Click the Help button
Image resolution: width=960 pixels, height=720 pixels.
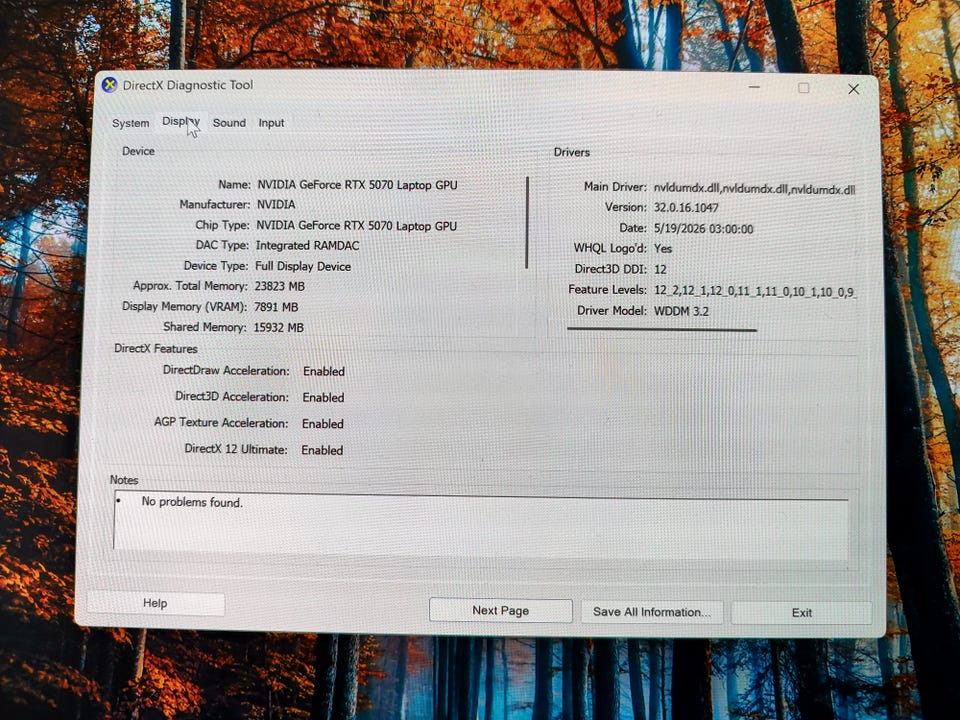tap(156, 603)
